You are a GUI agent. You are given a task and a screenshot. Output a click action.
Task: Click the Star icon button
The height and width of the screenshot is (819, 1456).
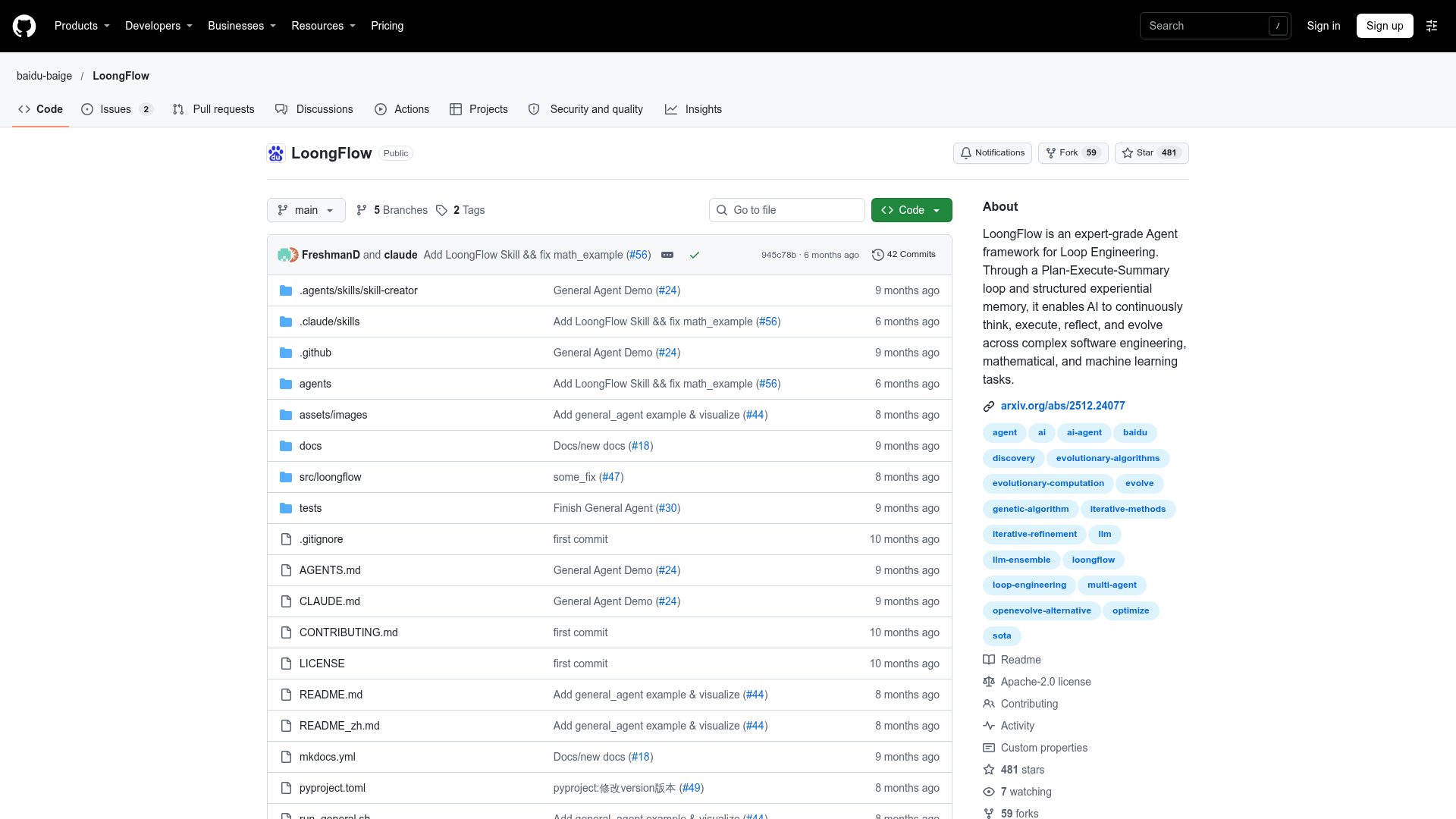coord(1151,153)
